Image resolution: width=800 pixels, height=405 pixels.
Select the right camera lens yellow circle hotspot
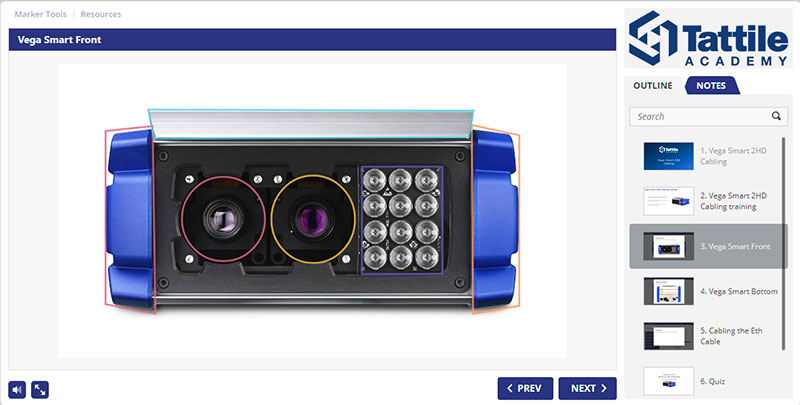(x=313, y=219)
